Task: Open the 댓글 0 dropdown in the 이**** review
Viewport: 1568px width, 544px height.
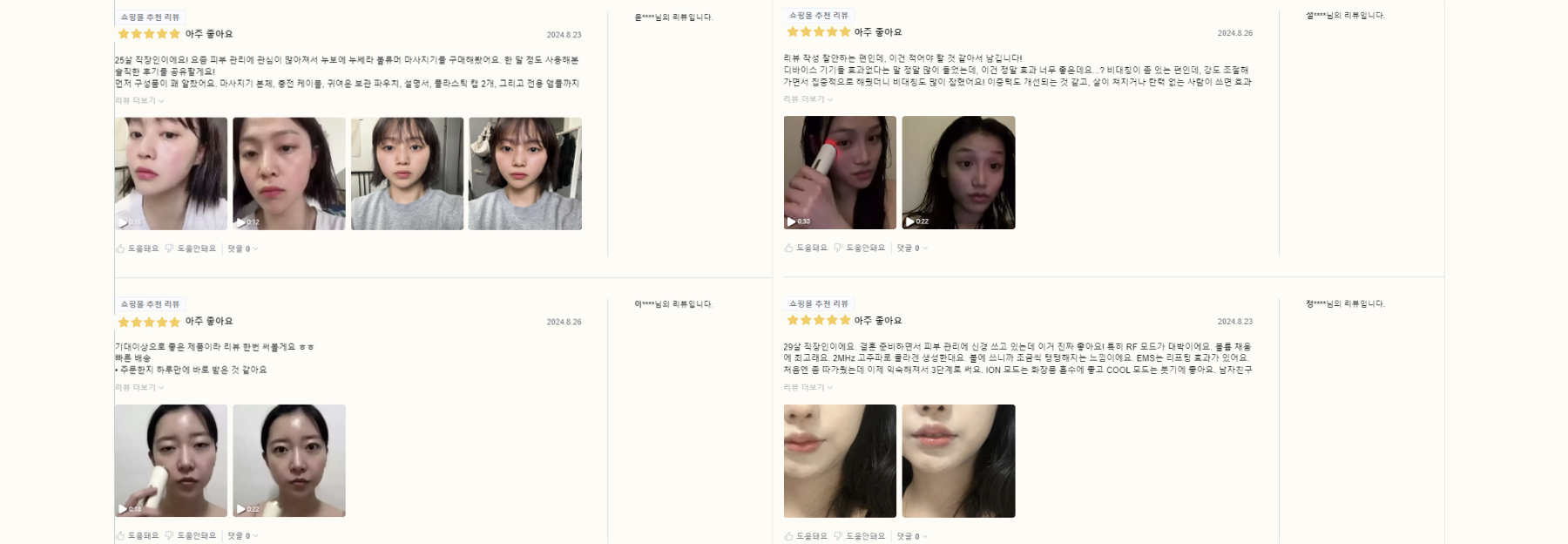Action: [243, 535]
